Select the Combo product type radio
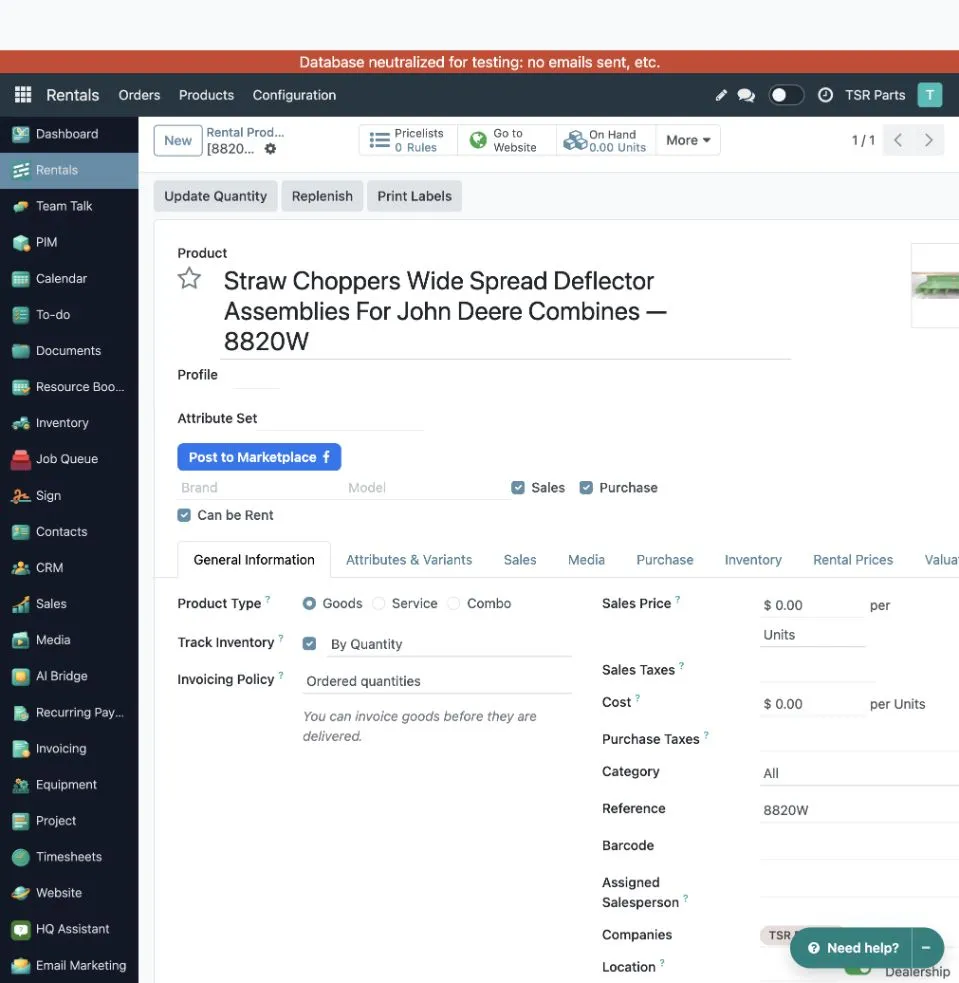The width and height of the screenshot is (959, 983). [454, 604]
